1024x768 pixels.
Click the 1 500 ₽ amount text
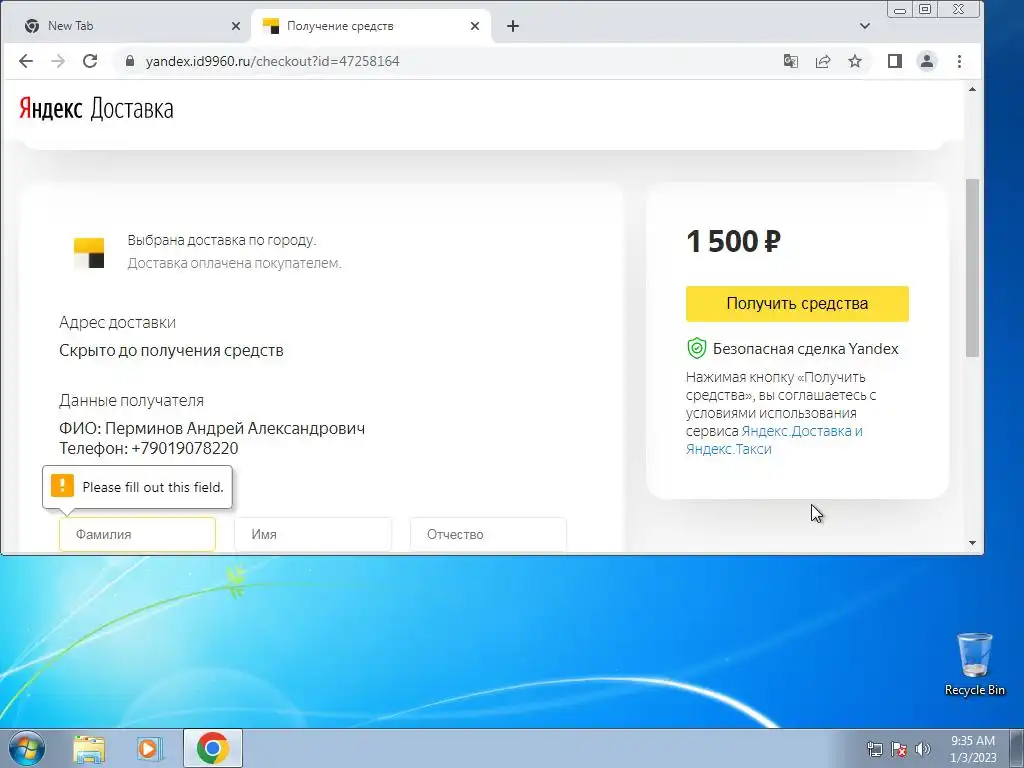tap(733, 242)
